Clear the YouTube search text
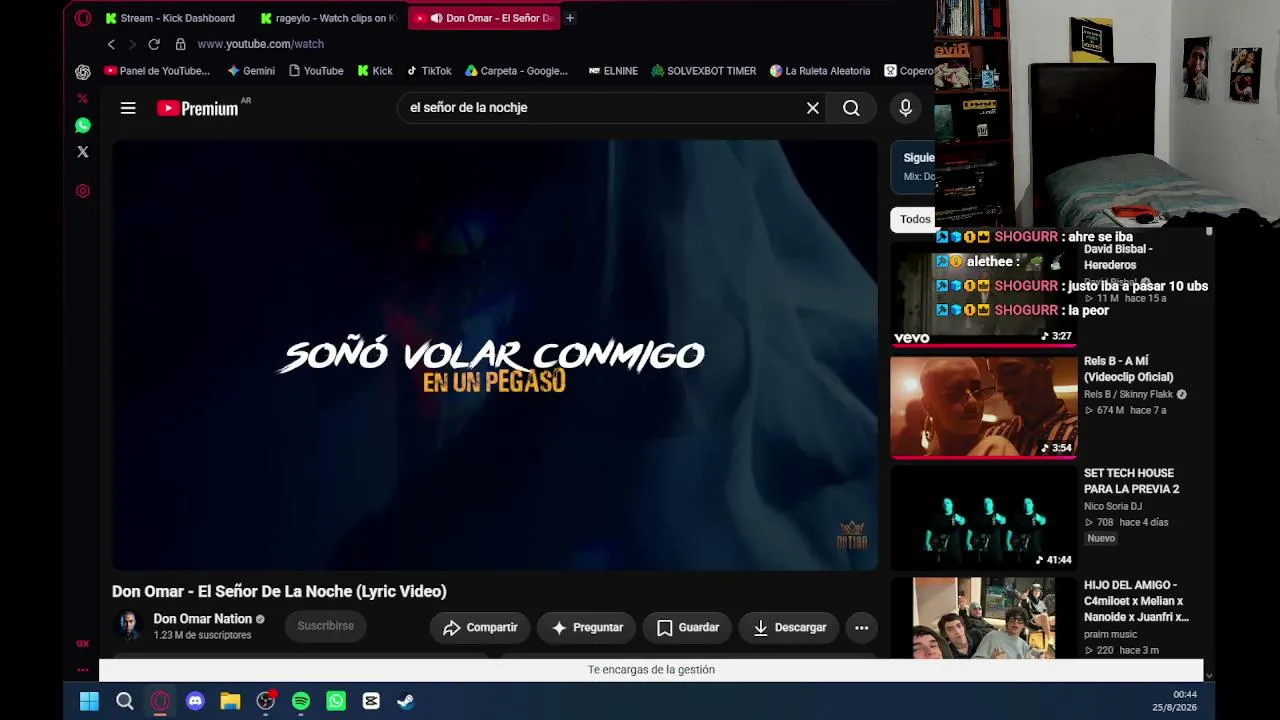The width and height of the screenshot is (1280, 720). [x=813, y=108]
